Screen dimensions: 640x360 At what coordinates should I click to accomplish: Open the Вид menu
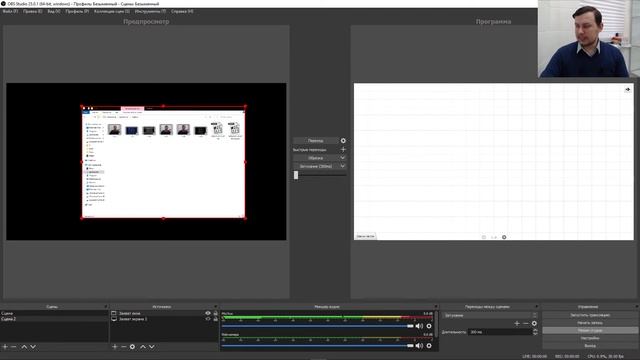pos(54,11)
